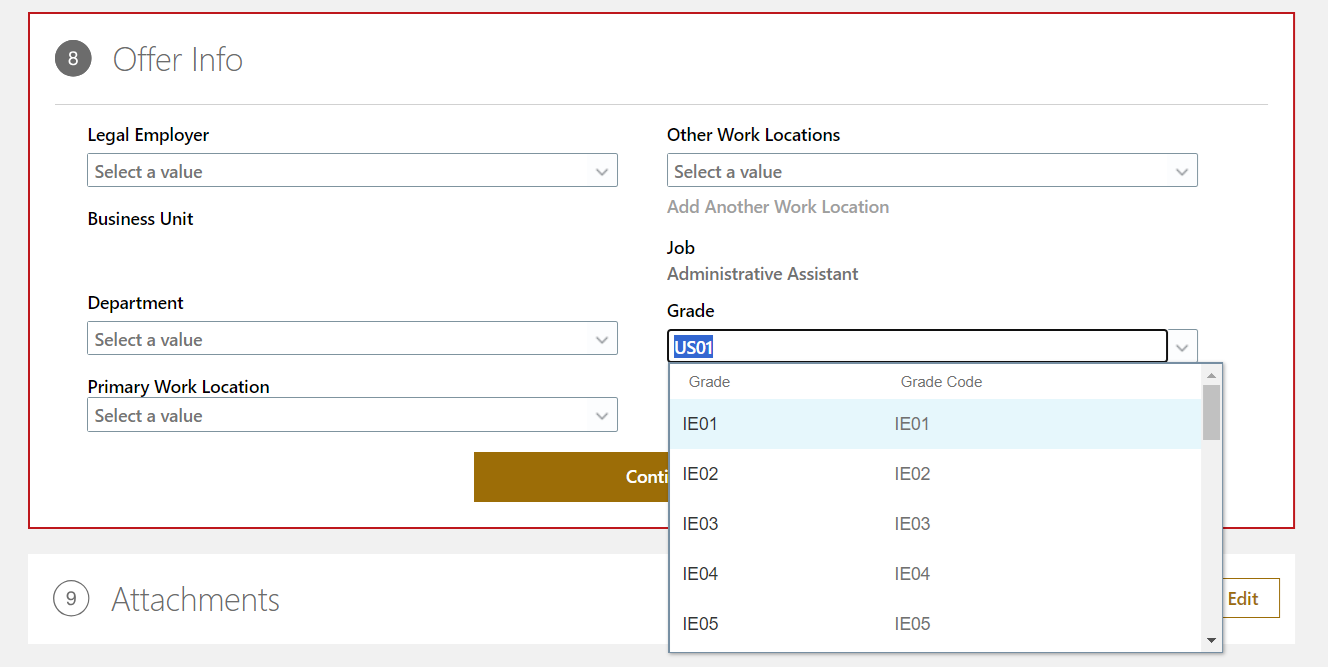Image resolution: width=1328 pixels, height=667 pixels.
Task: Select grade IE03 from the list
Action: pos(935,524)
